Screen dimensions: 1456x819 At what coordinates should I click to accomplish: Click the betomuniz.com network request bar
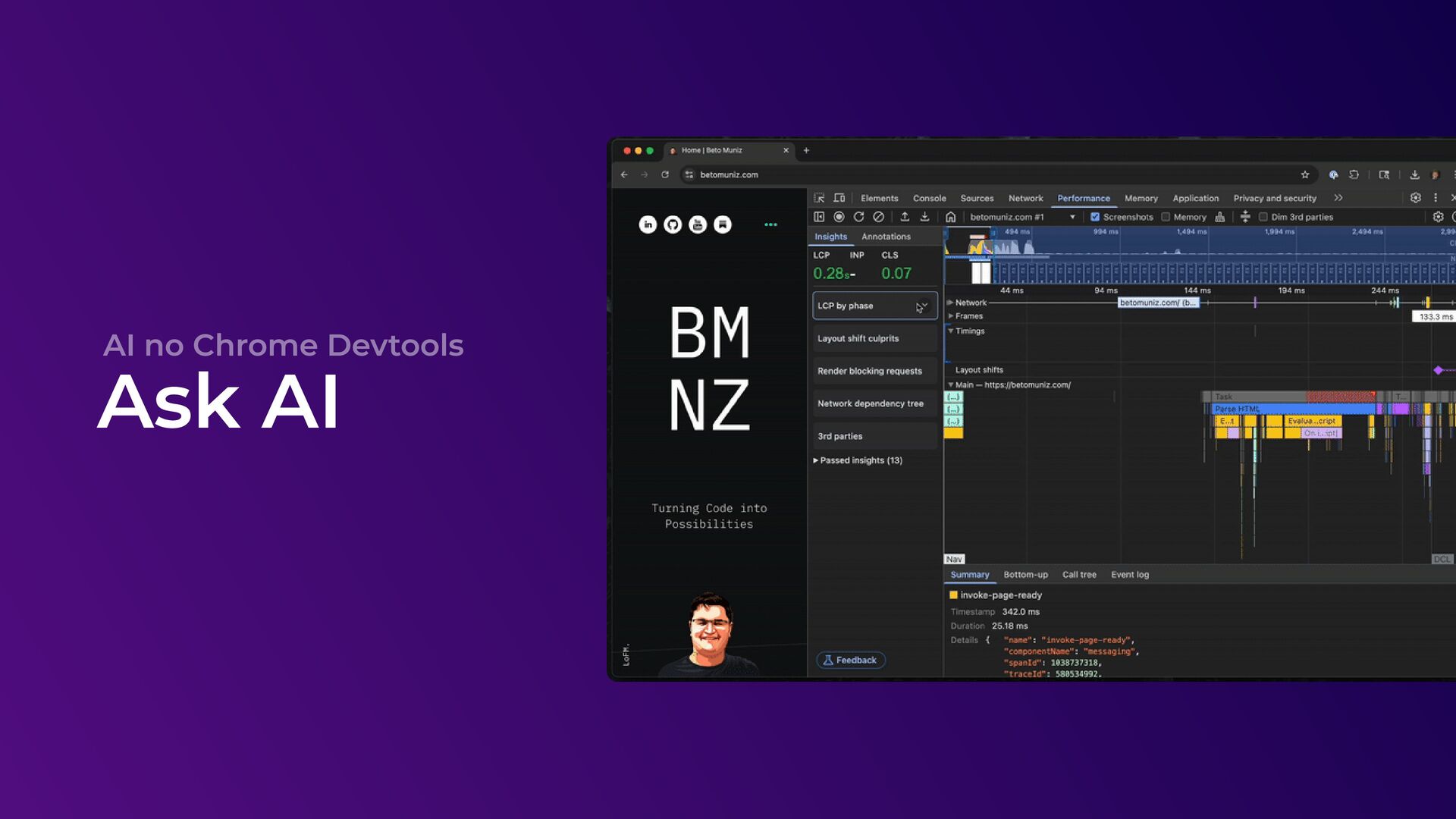pos(1158,303)
